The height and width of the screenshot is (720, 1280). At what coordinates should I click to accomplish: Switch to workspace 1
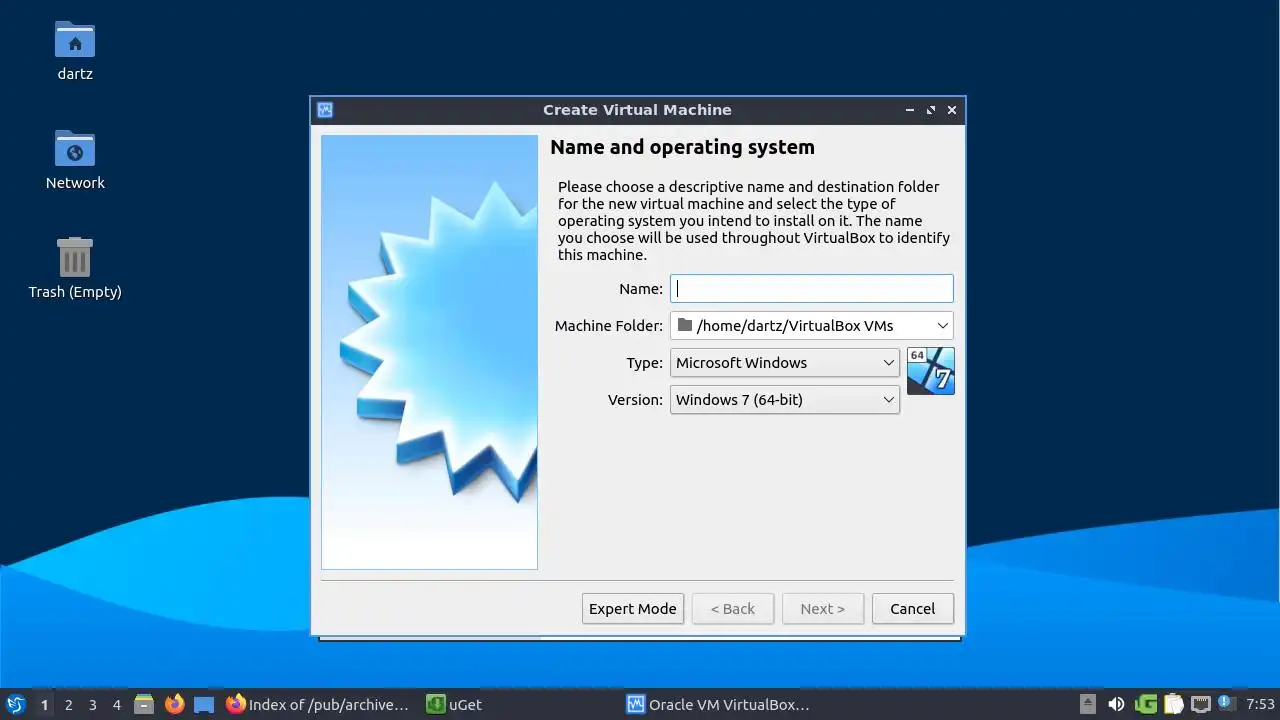pyautogui.click(x=44, y=704)
